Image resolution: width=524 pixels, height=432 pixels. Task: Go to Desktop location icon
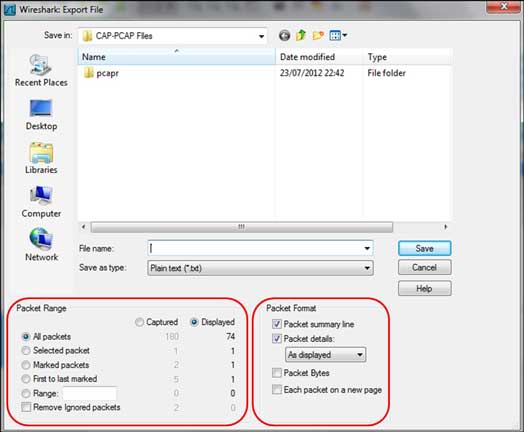tap(41, 115)
